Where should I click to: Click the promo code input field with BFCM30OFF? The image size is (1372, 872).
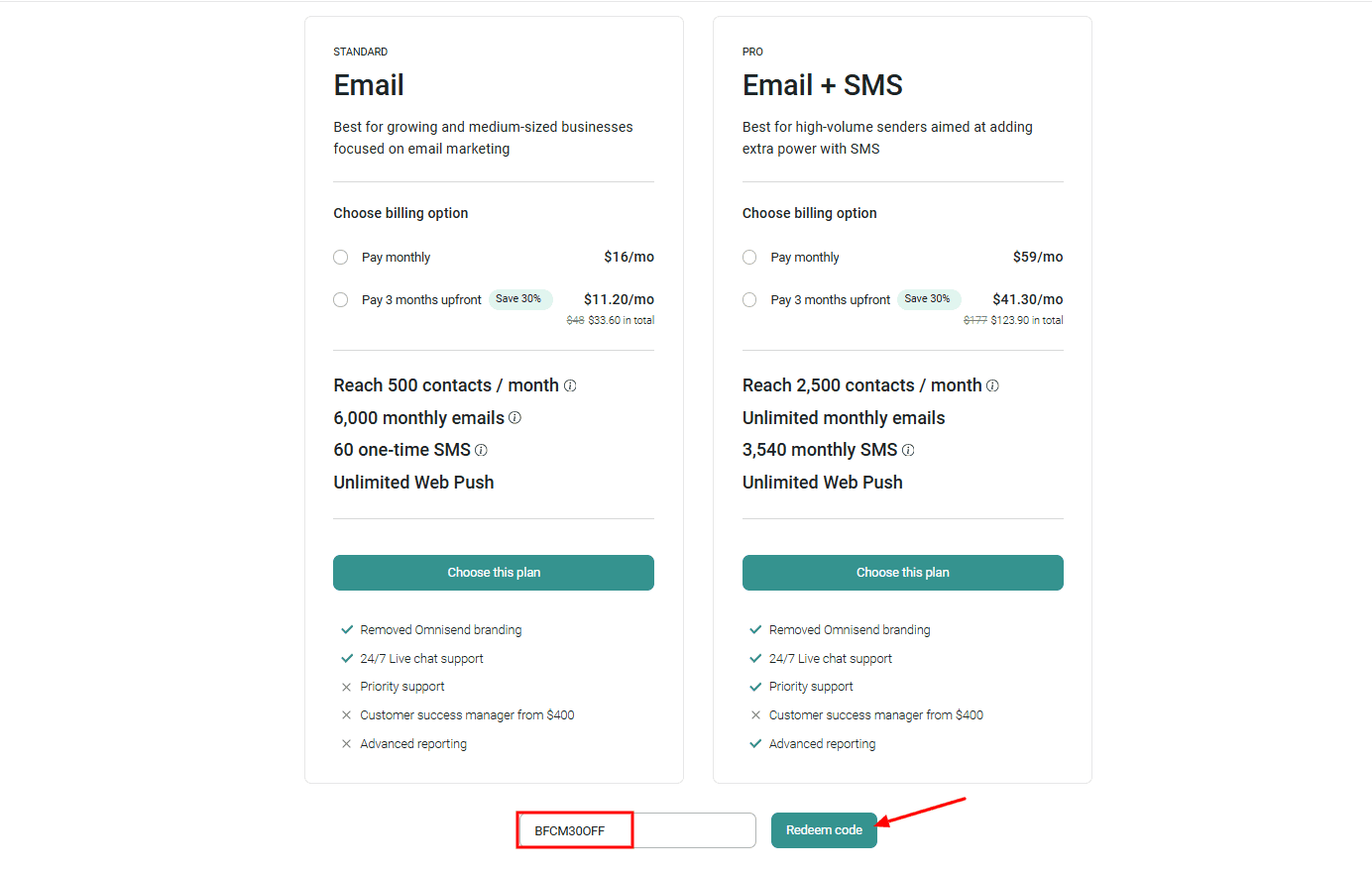click(635, 830)
